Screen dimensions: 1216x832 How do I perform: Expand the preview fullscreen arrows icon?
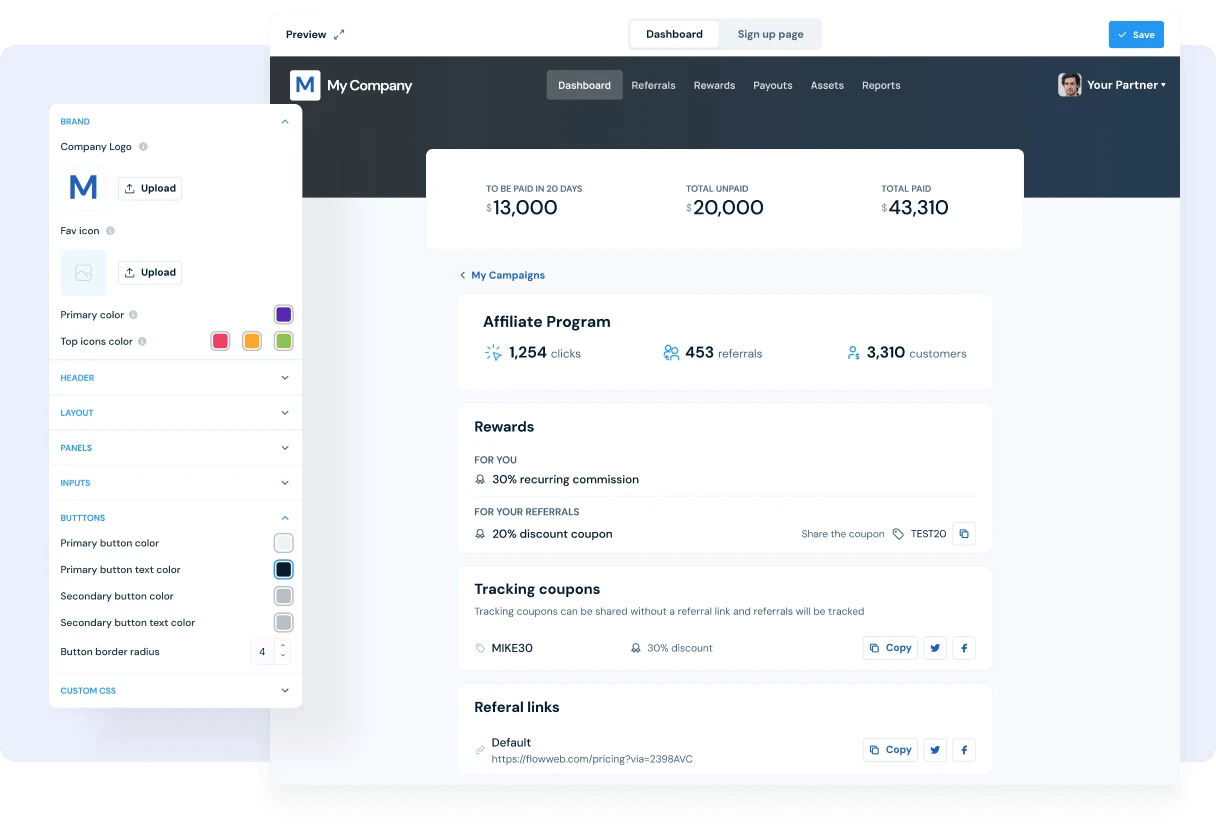coord(339,34)
